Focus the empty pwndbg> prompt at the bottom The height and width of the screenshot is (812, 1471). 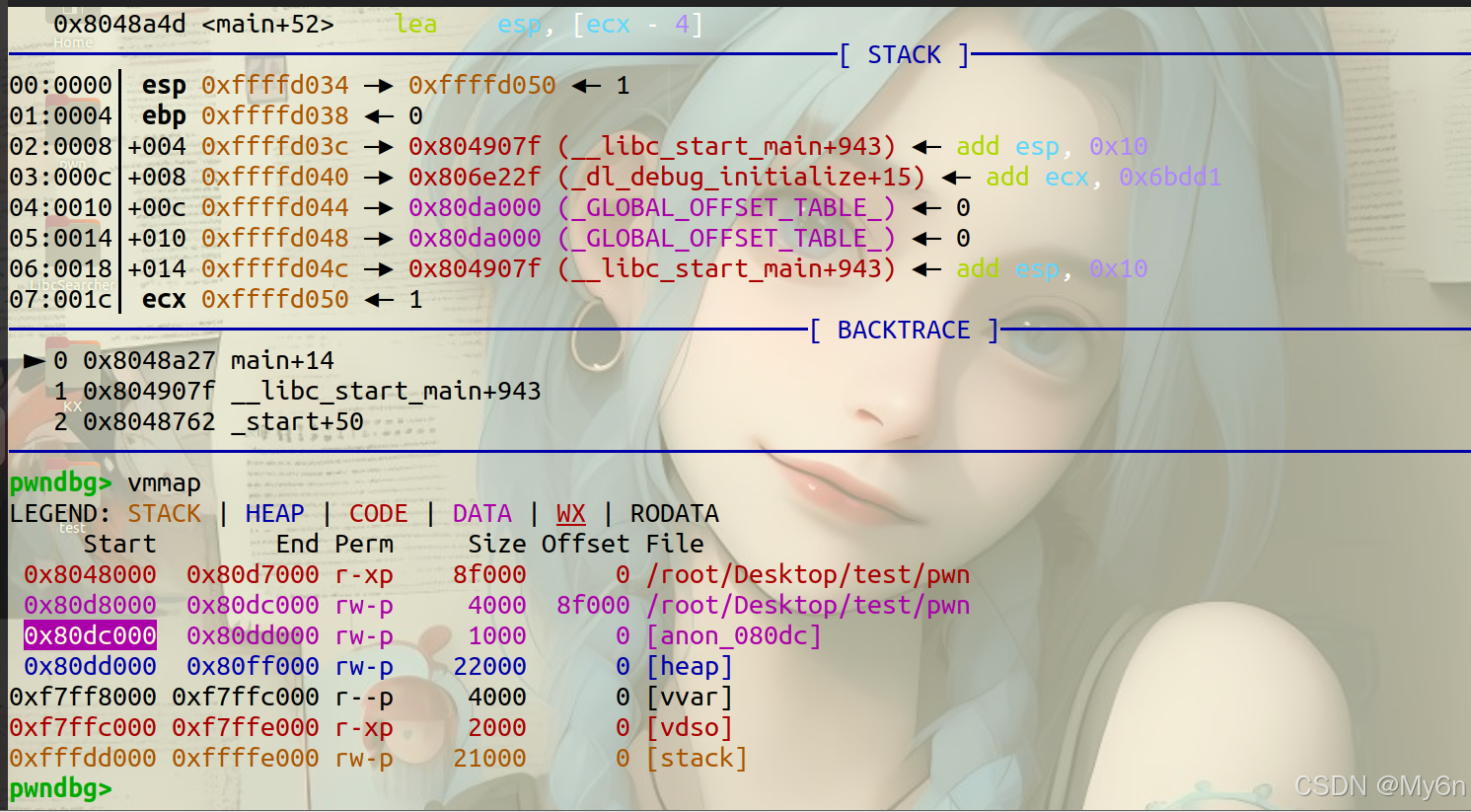60,789
